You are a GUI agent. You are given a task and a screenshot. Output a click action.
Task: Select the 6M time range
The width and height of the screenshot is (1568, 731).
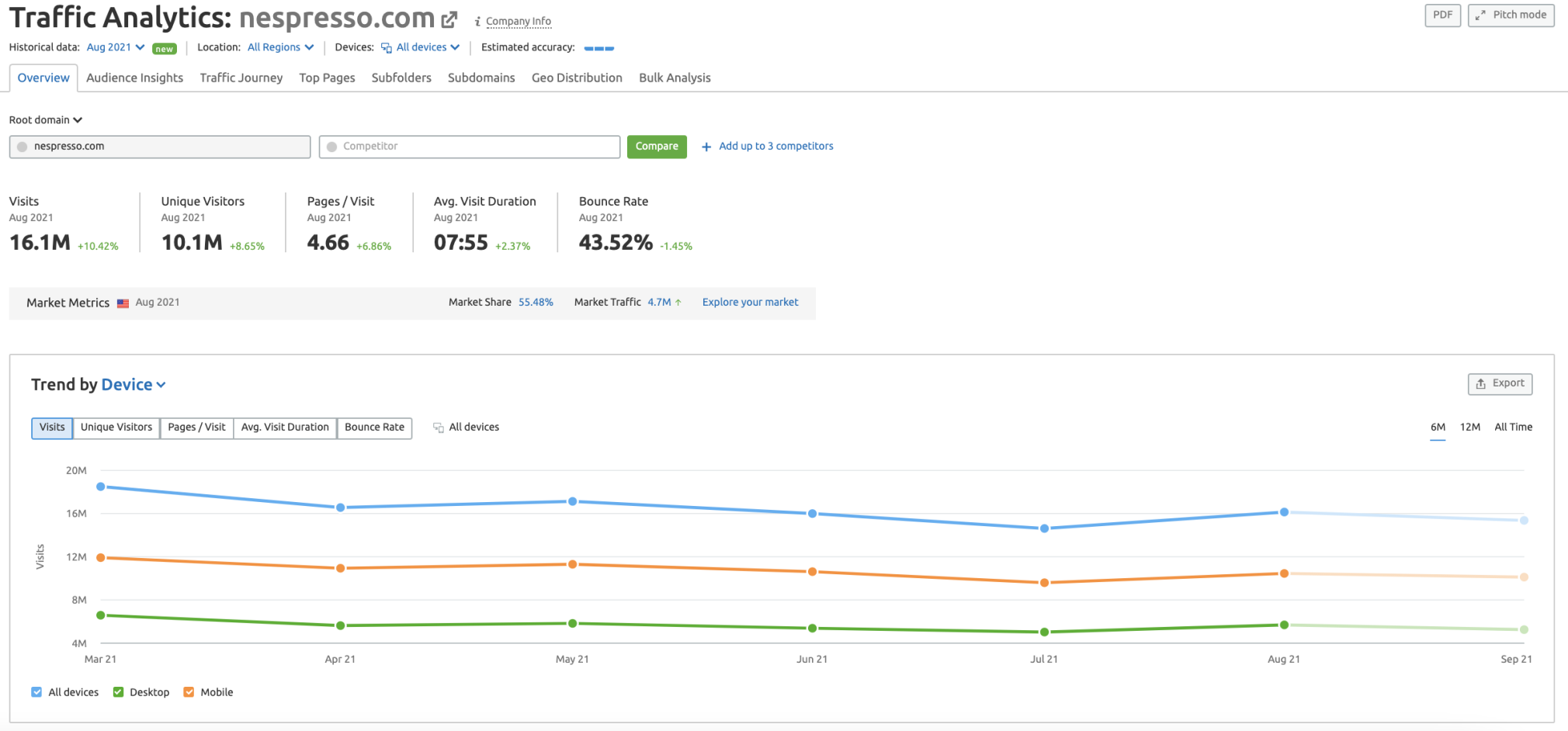[x=1438, y=428]
